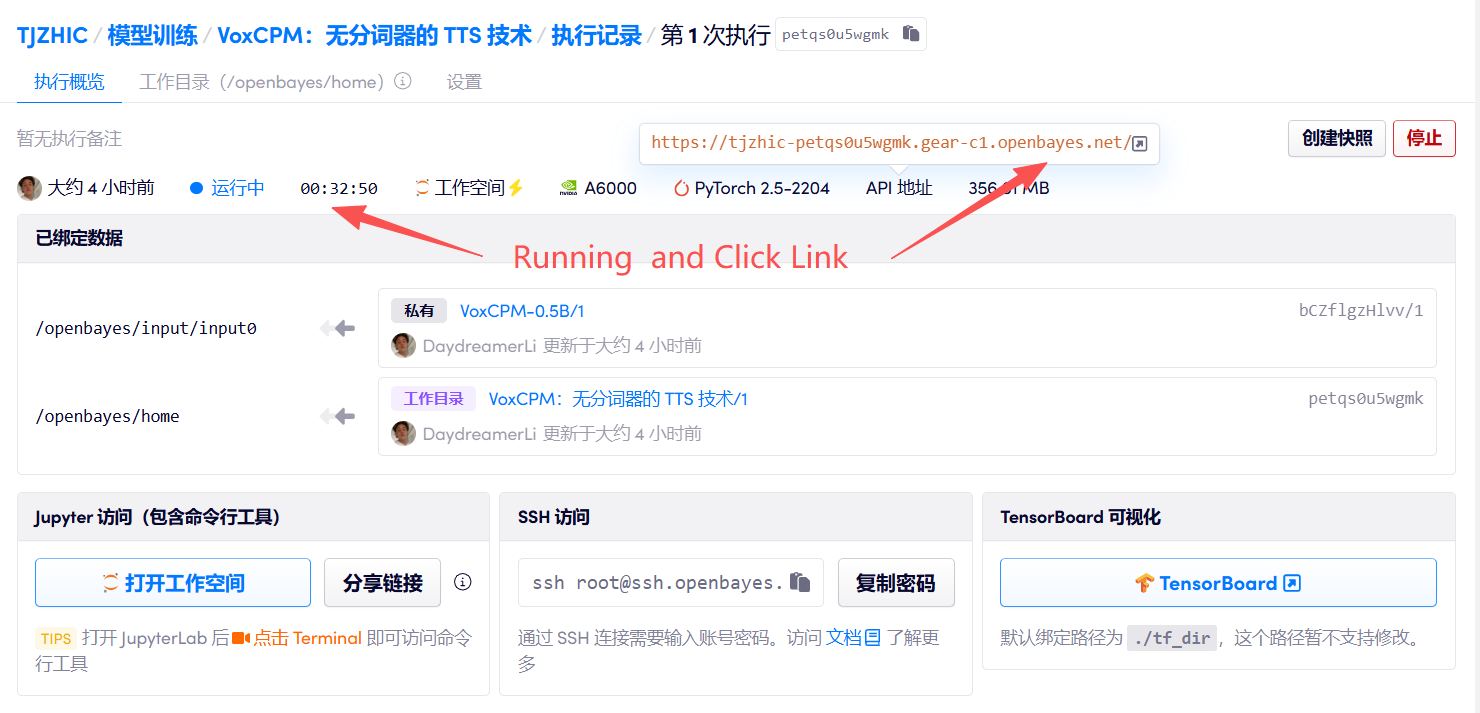Open the 工作目录 (/openbayes/home) tab

click(262, 82)
